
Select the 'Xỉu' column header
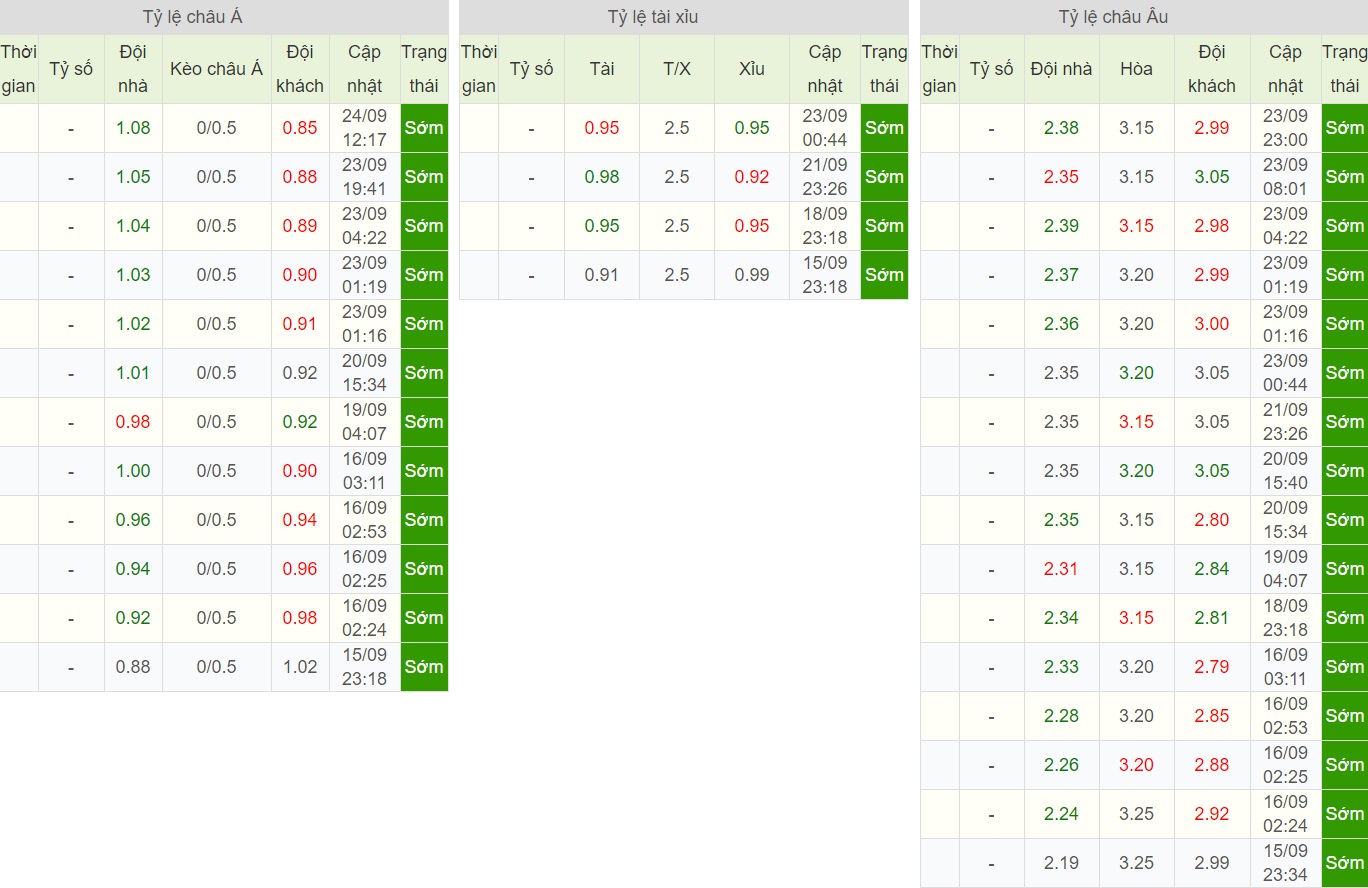click(752, 69)
